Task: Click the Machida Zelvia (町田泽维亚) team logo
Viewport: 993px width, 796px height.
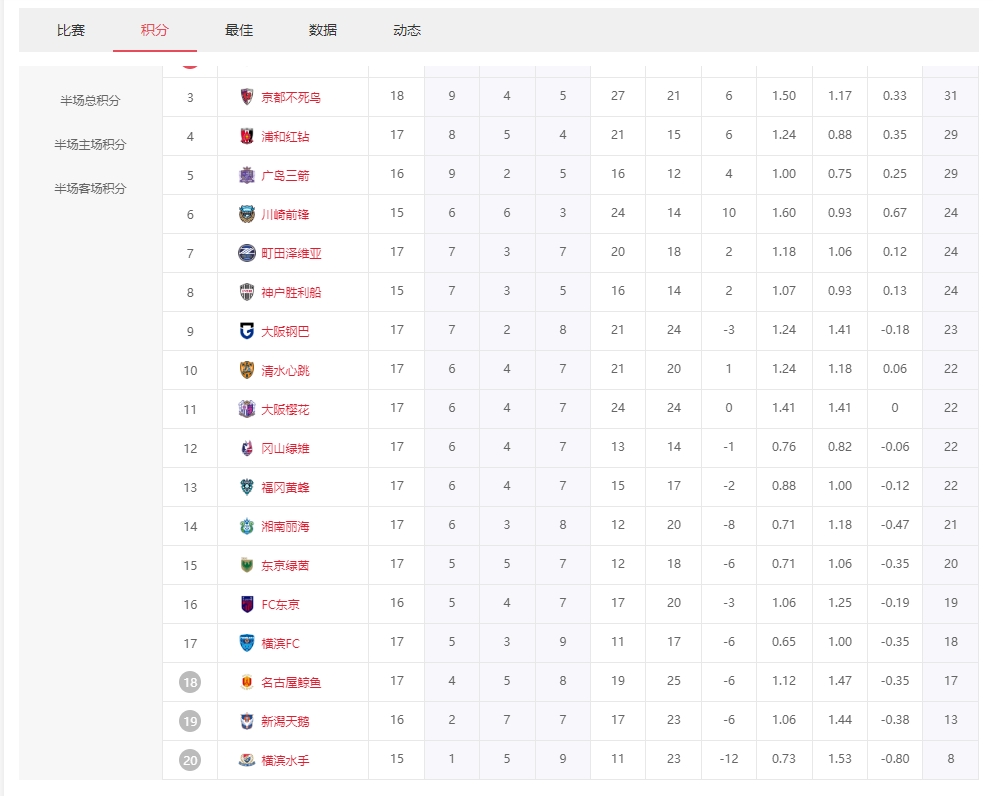Action: coord(247,253)
